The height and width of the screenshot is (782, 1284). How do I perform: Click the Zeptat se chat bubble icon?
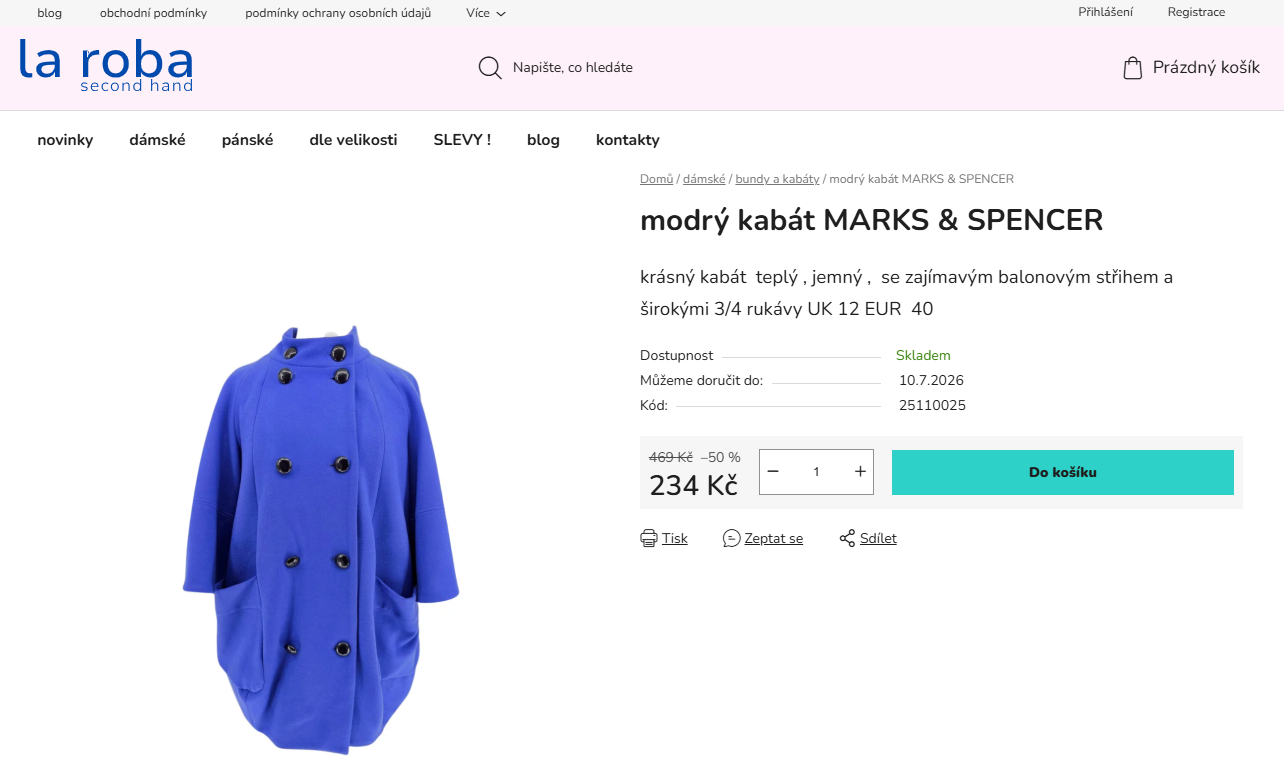point(732,538)
